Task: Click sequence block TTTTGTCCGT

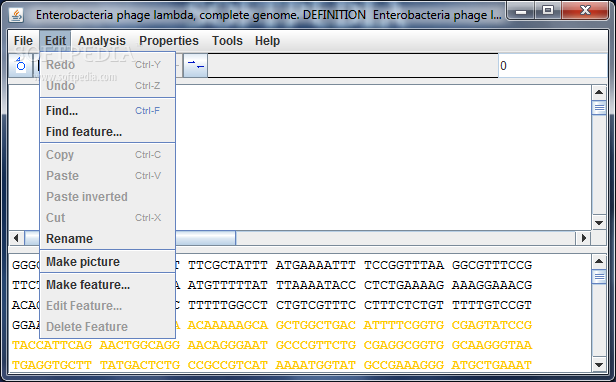Action: [492, 305]
